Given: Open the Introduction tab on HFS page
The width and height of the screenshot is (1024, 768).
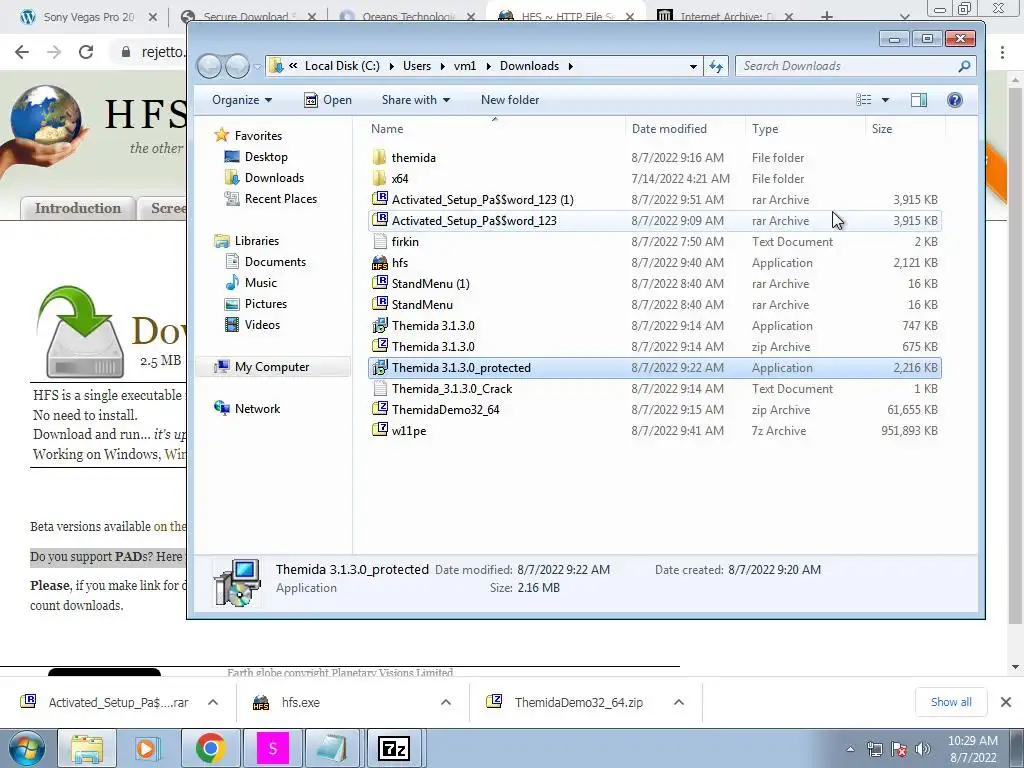Looking at the screenshot, I should tap(78, 208).
